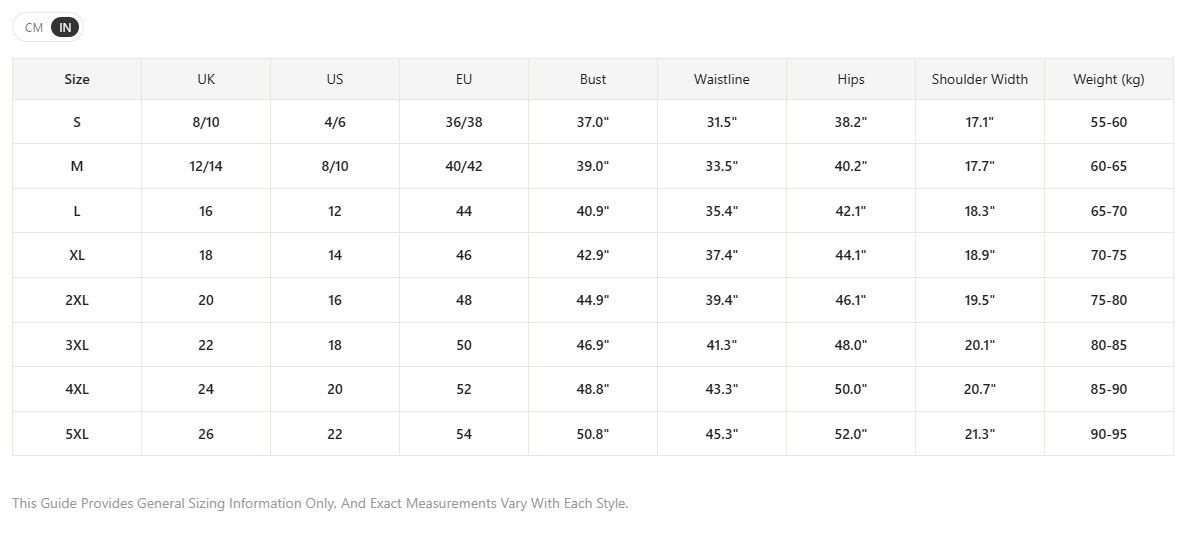Screen dimensions: 1192x533
Task: Click the Weight (kg) column header
Action: click(1108, 79)
